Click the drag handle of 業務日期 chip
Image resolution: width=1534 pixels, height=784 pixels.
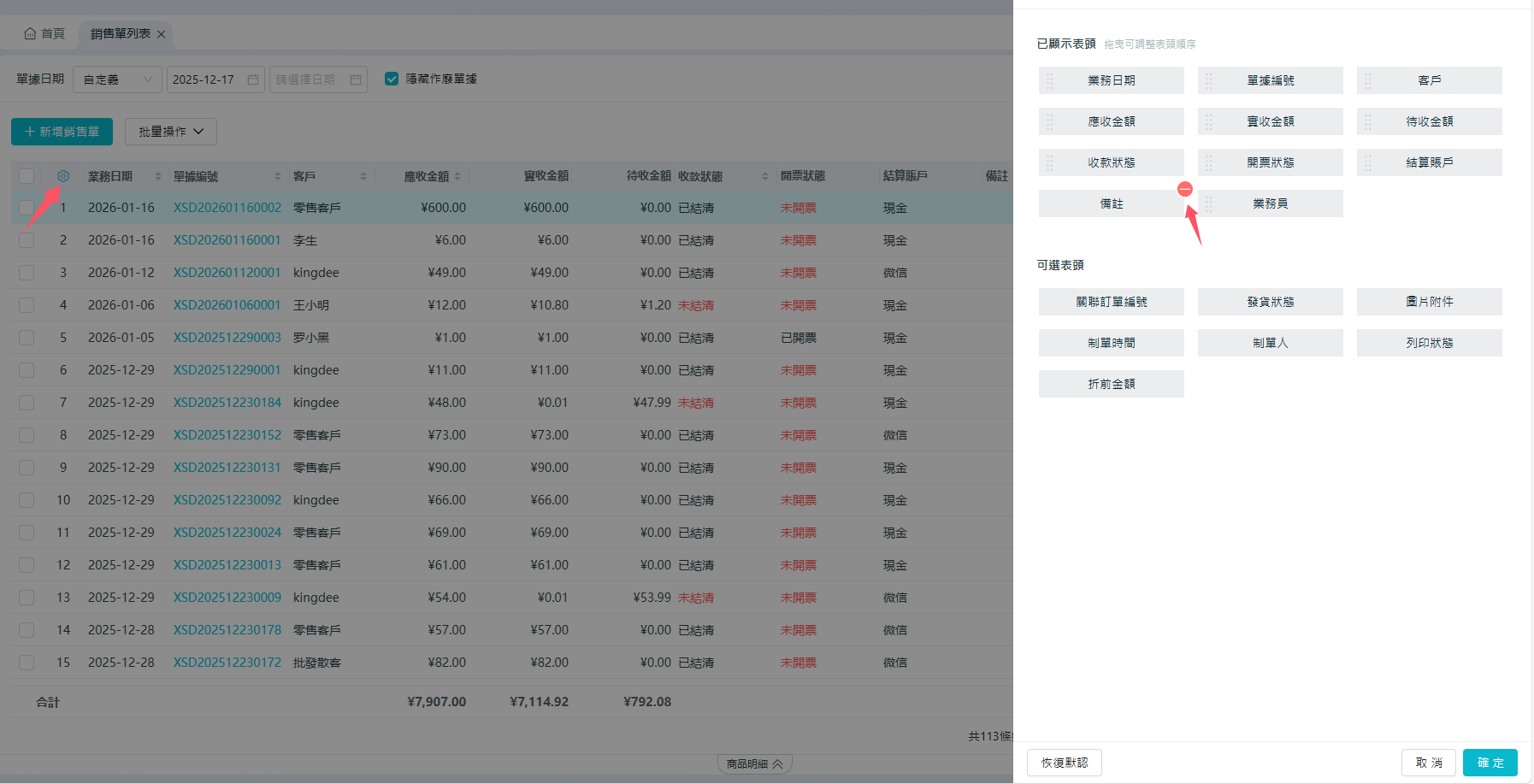pos(1050,80)
